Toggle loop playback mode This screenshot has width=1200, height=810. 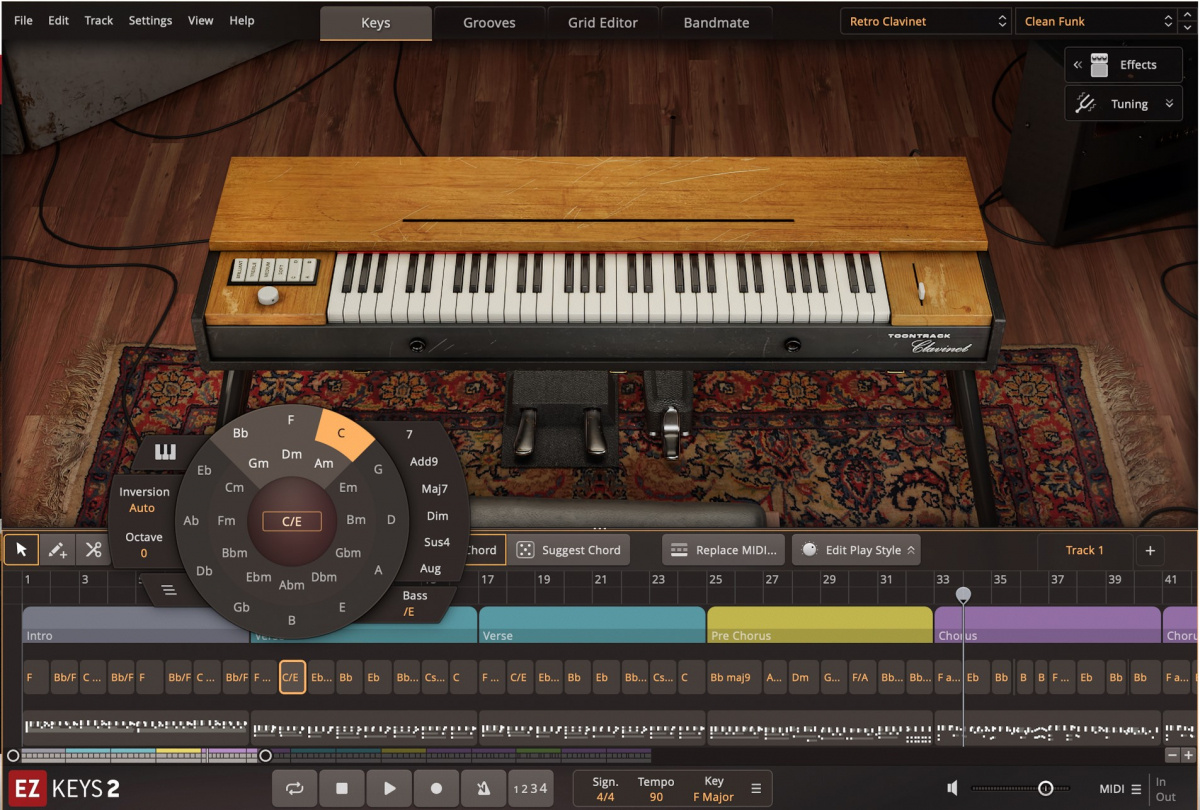[x=294, y=788]
